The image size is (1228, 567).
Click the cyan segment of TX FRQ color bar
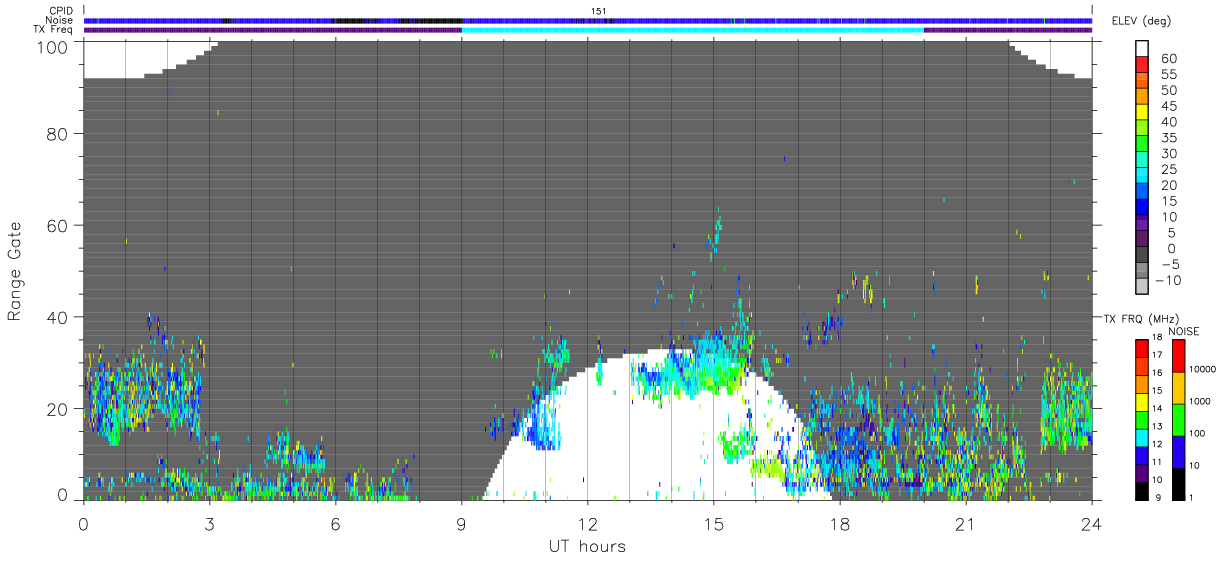click(1141, 437)
